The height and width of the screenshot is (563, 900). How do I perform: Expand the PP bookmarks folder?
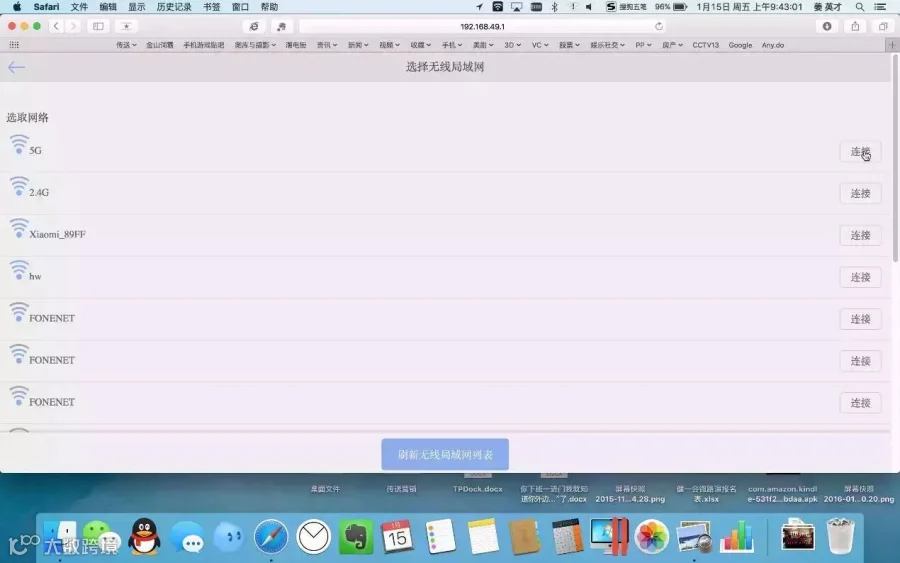[x=643, y=45]
